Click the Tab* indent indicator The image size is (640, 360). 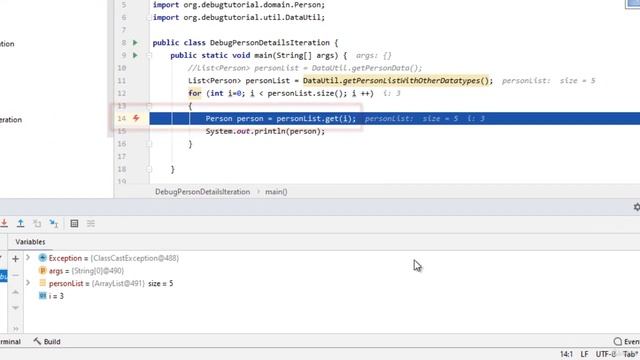click(631, 354)
